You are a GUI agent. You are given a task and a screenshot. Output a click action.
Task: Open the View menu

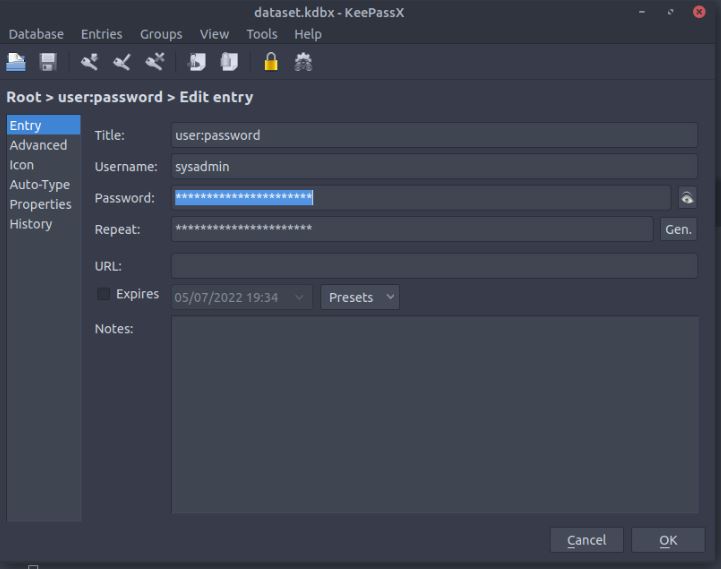214,34
